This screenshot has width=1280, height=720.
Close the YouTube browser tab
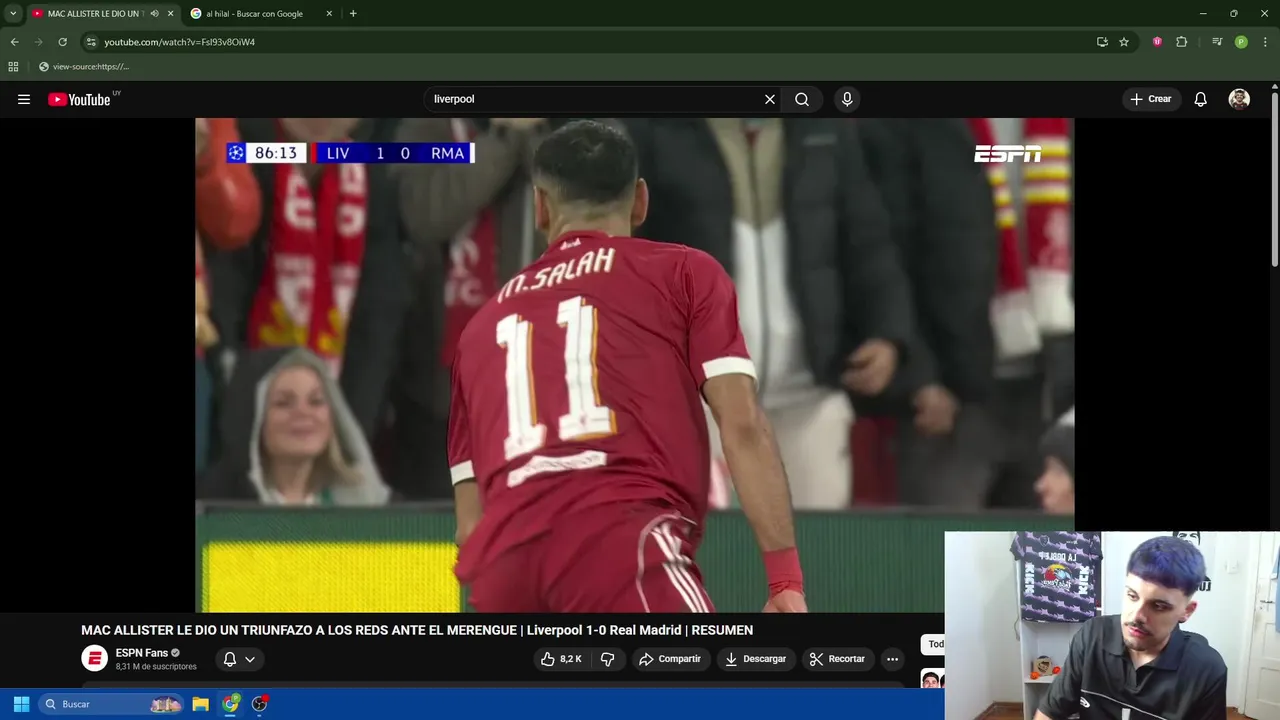[170, 14]
